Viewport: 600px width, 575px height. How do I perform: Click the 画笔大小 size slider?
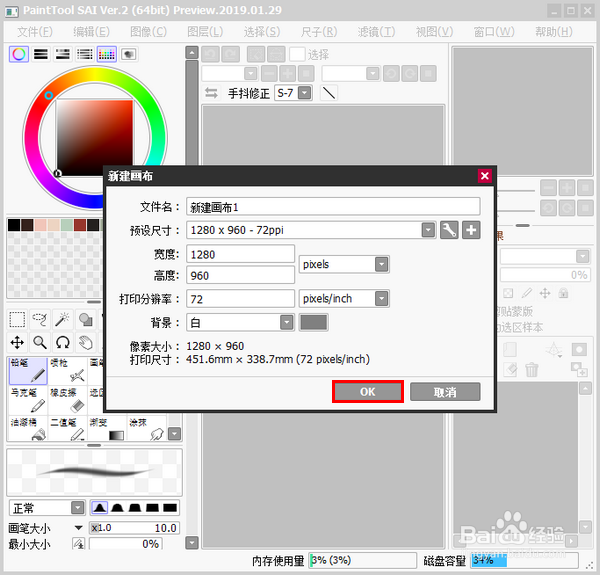click(134, 528)
